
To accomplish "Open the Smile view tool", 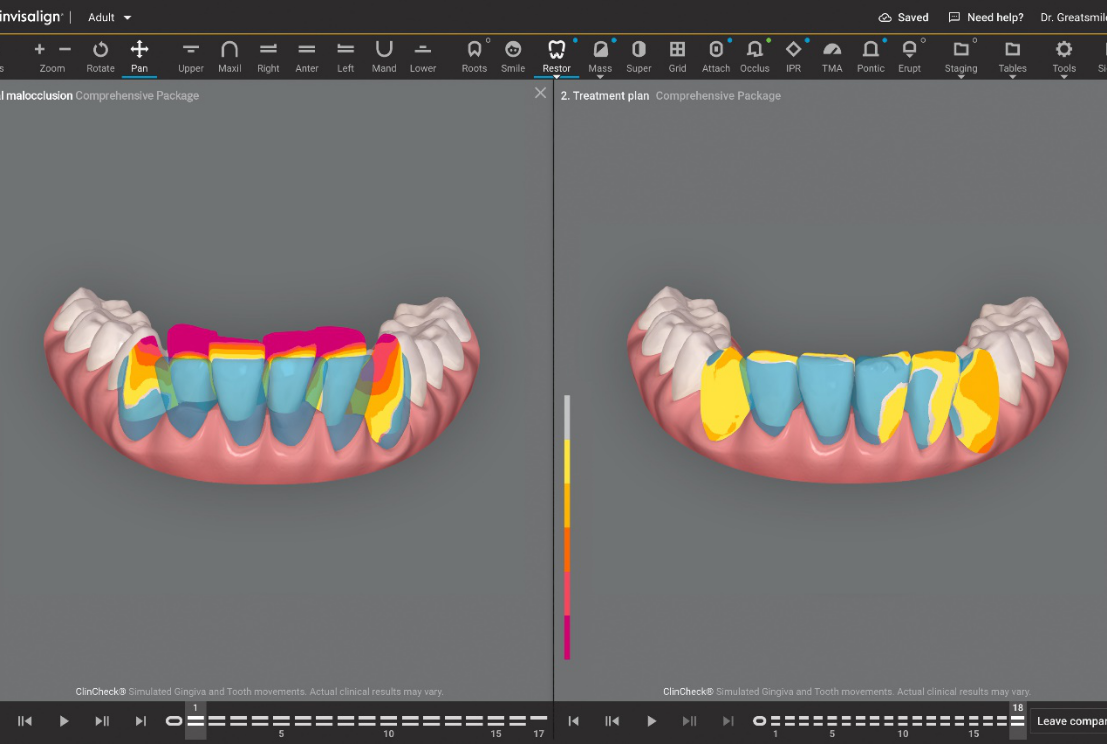I will (x=513, y=57).
